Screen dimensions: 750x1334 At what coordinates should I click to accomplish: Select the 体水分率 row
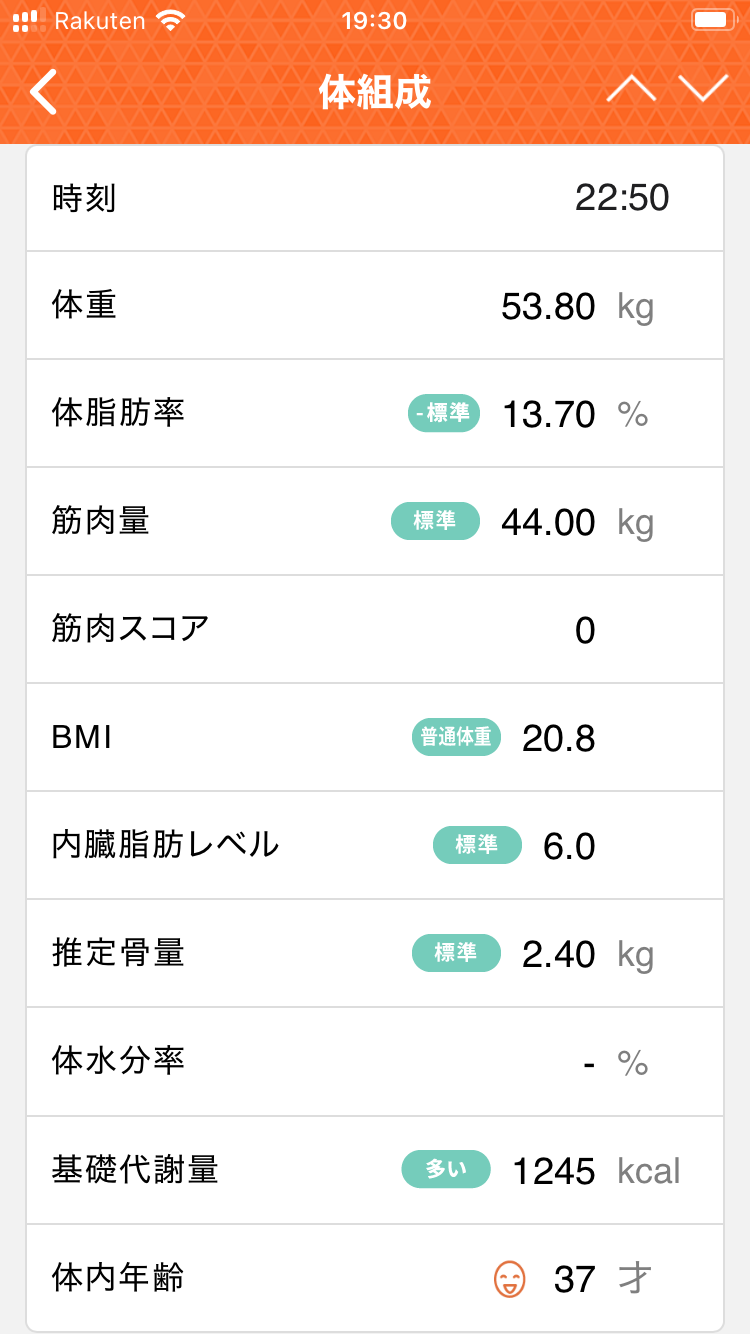374,1061
